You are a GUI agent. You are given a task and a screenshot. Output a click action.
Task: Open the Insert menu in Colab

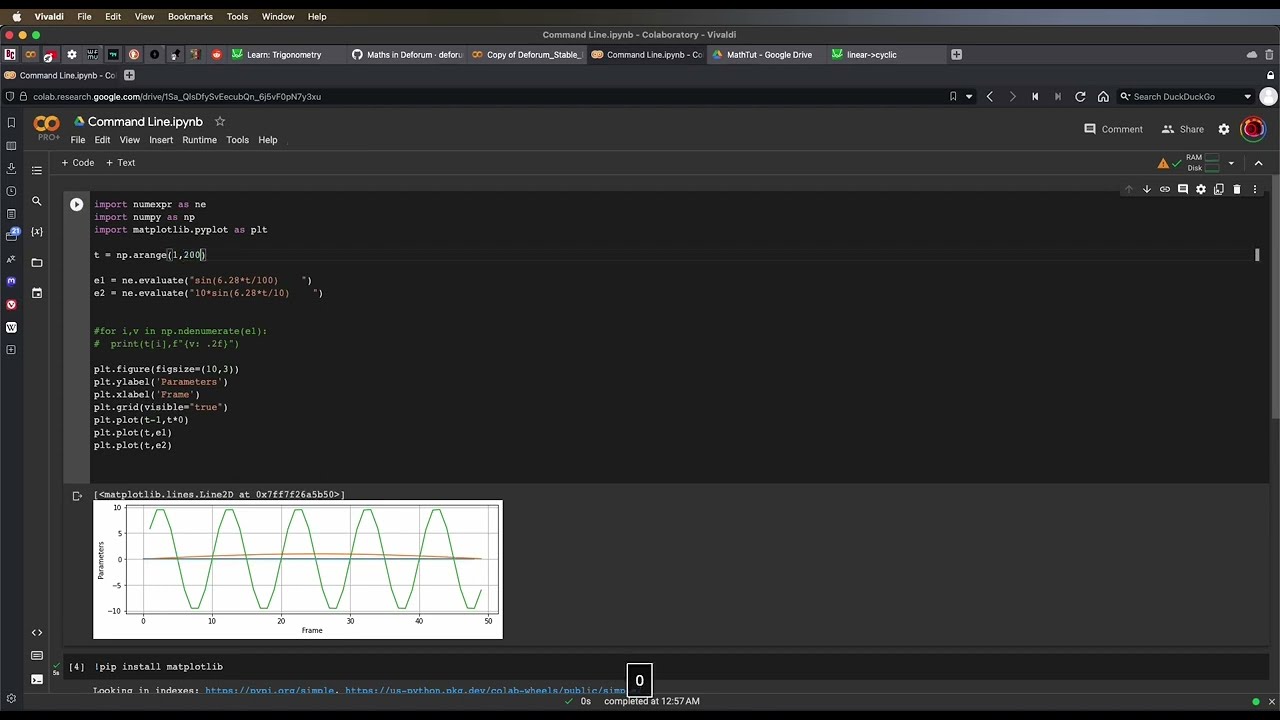click(161, 140)
